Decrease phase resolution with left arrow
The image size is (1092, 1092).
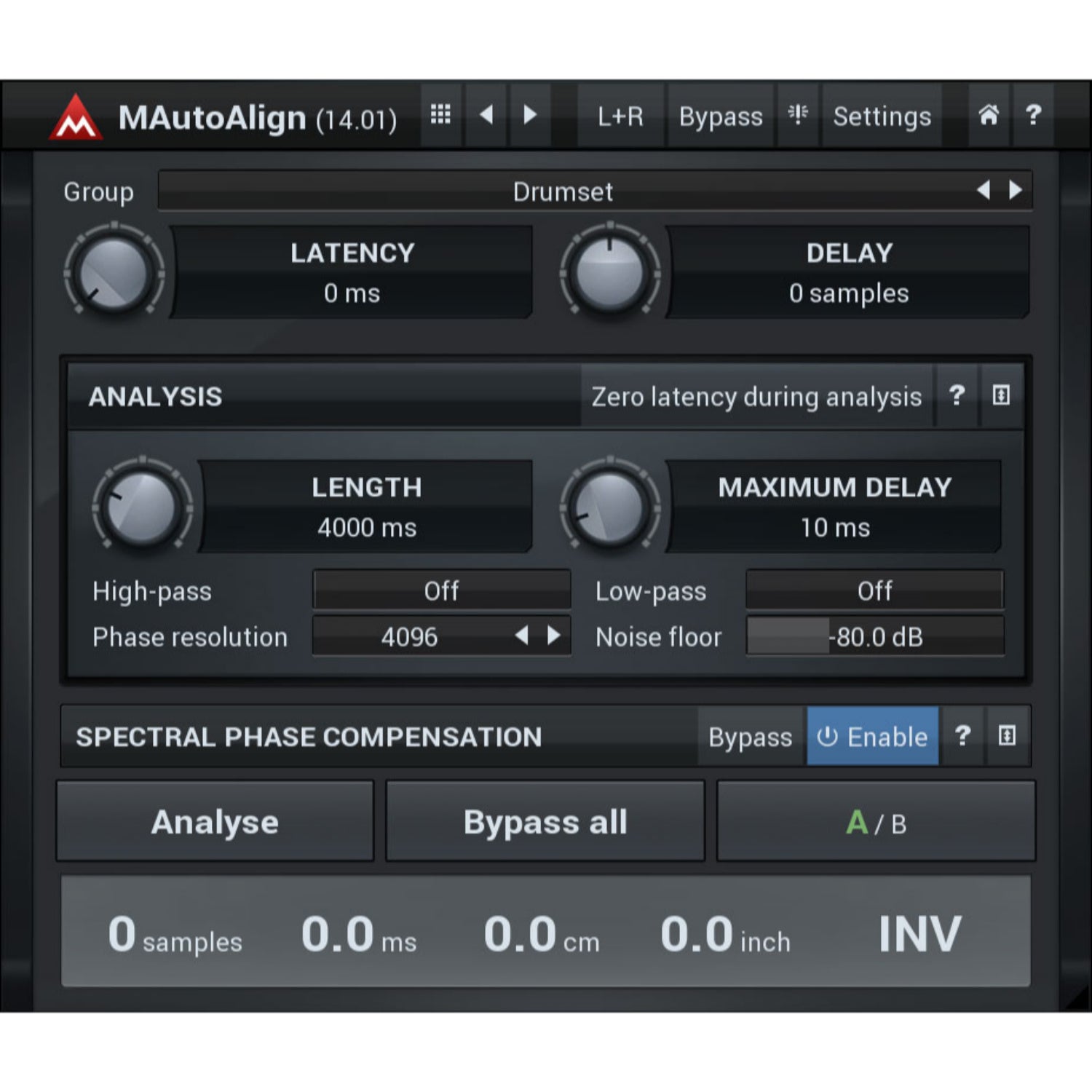[521, 636]
